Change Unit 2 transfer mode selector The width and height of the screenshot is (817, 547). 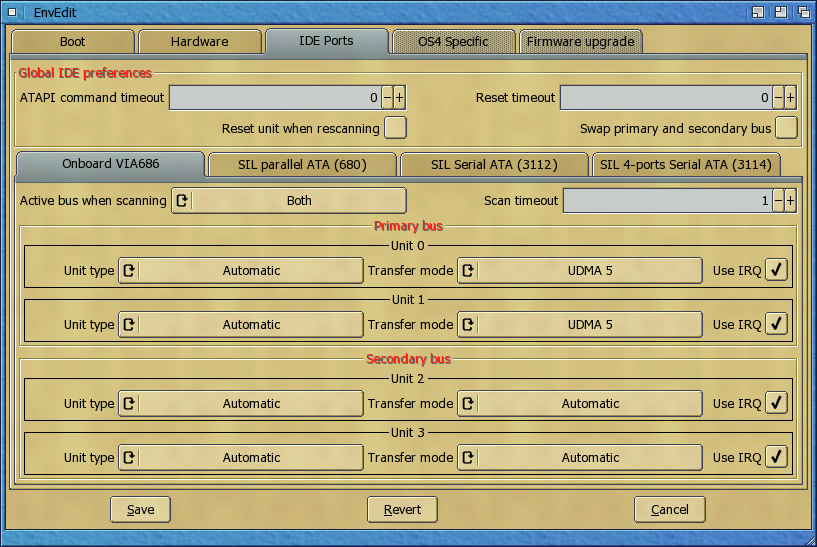point(580,404)
